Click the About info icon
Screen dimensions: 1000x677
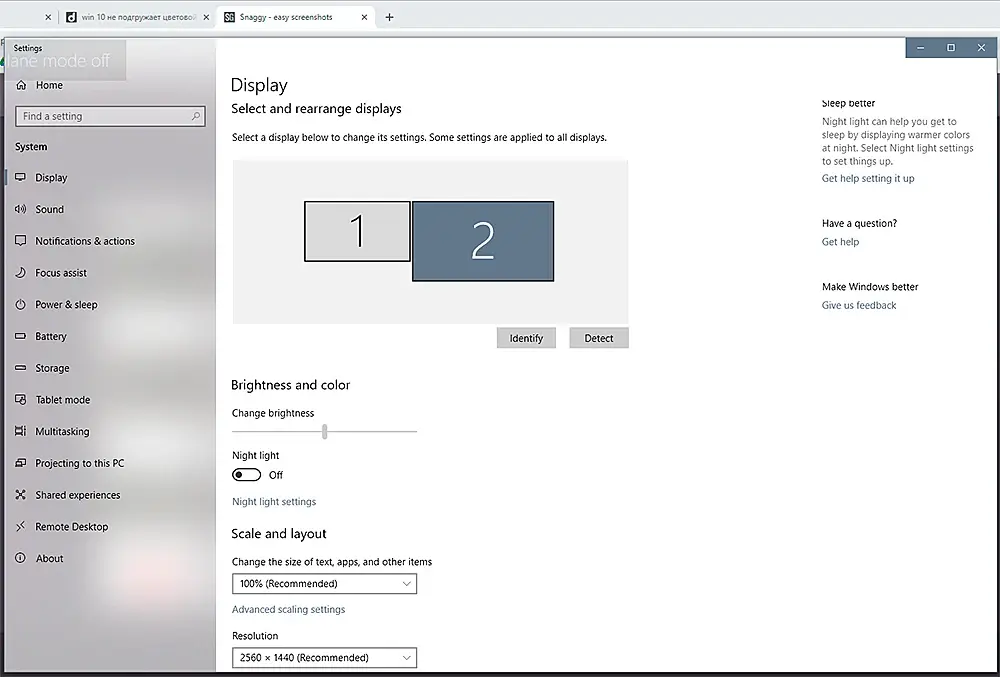tap(20, 558)
